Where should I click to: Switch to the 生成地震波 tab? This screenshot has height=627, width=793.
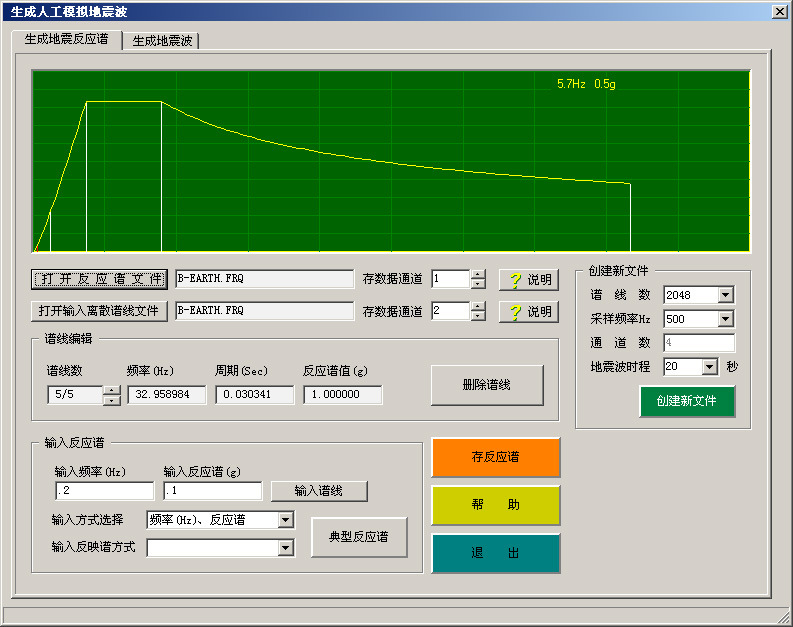[162, 41]
